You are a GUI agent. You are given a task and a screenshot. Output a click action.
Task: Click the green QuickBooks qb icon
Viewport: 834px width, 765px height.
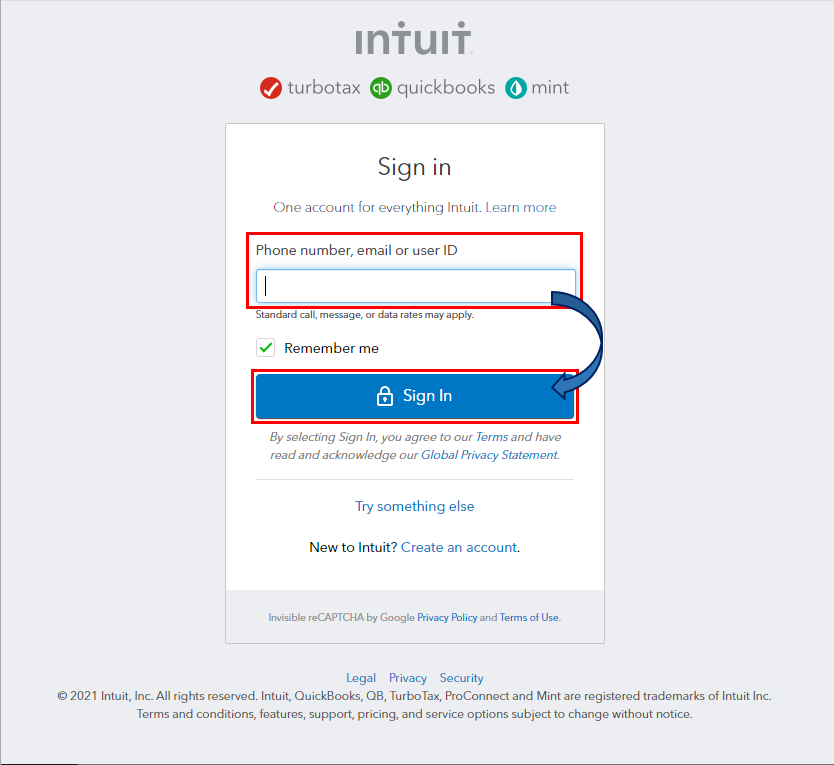(x=381, y=88)
